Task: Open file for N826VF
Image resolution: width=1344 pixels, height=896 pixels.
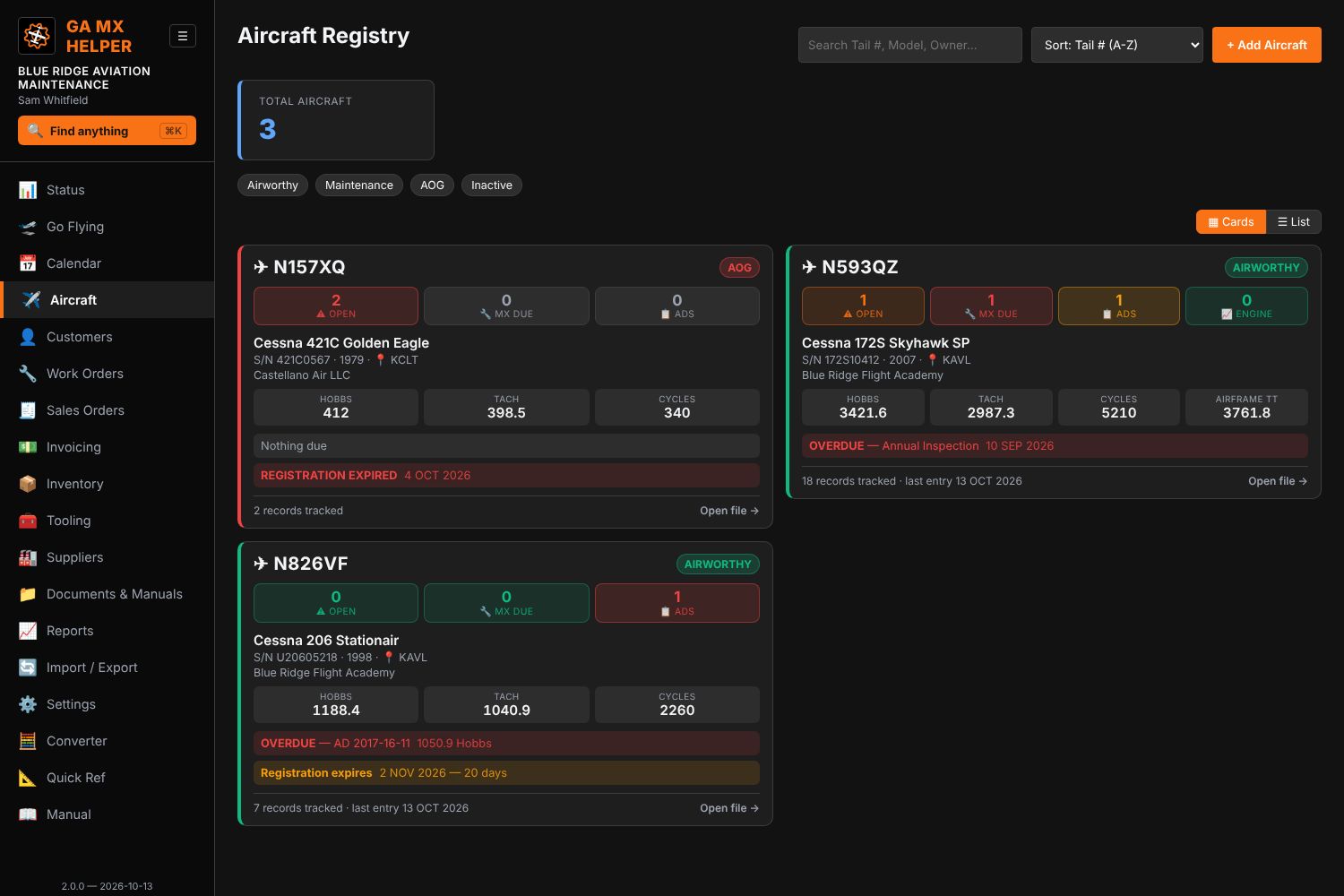Action: tap(729, 808)
